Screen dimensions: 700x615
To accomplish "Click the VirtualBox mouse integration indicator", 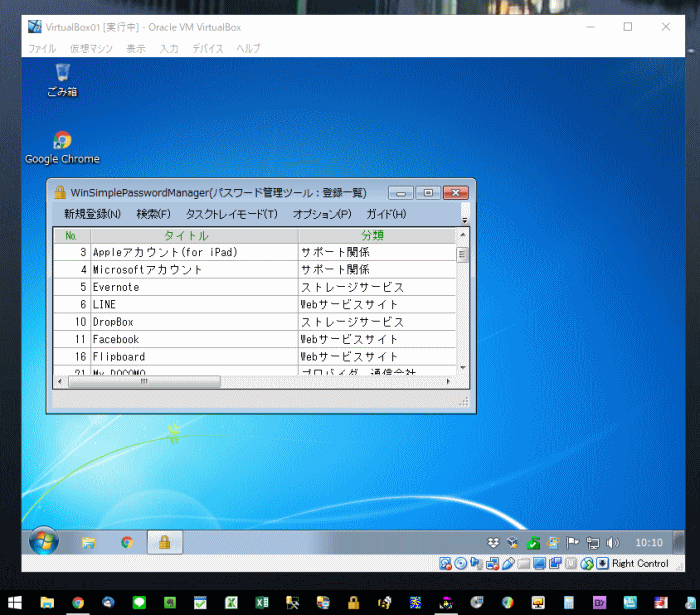I will 587,564.
